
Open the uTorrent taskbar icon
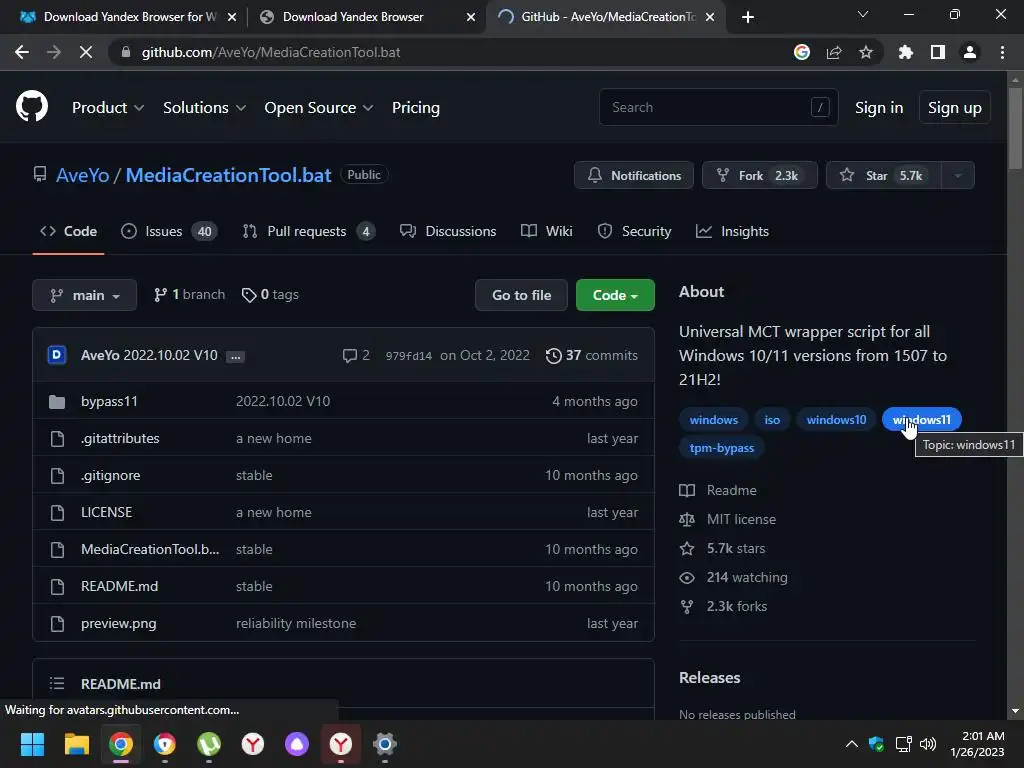click(209, 744)
